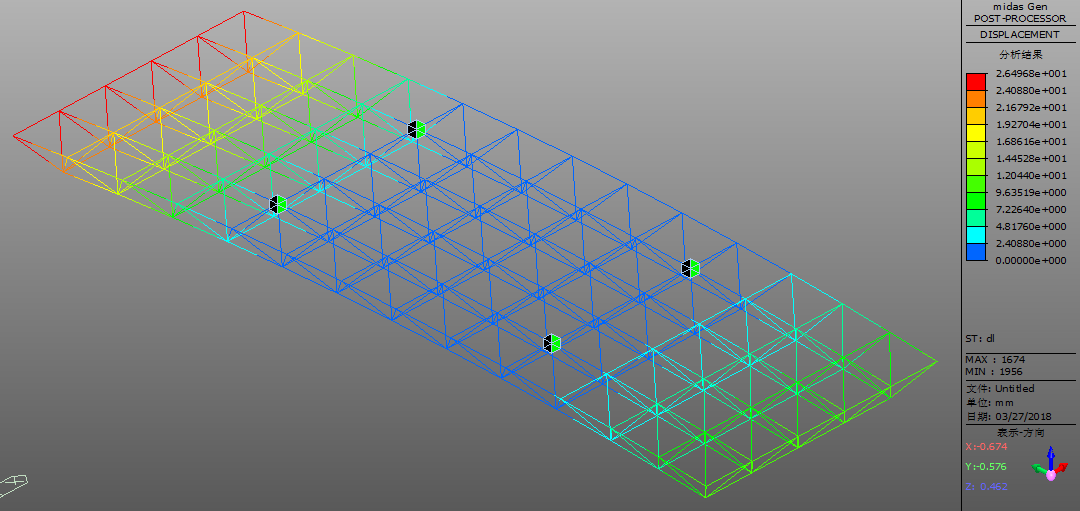Click the 'MAX : 1674' node entry
The height and width of the screenshot is (511, 1080).
pos(995,359)
